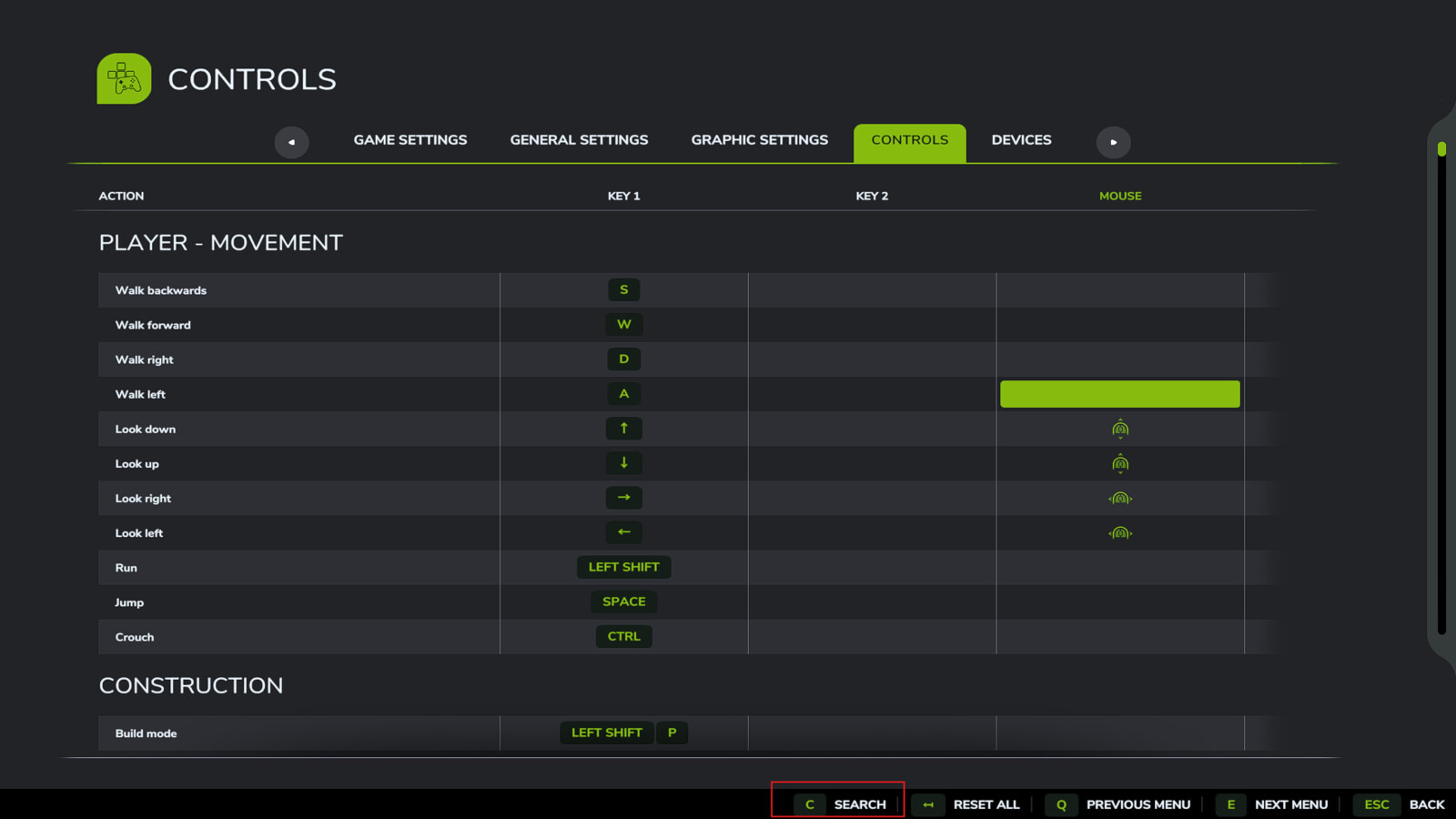Click the green vertical scrollbar thumb
The width and height of the screenshot is (1456, 819).
pyautogui.click(x=1441, y=148)
